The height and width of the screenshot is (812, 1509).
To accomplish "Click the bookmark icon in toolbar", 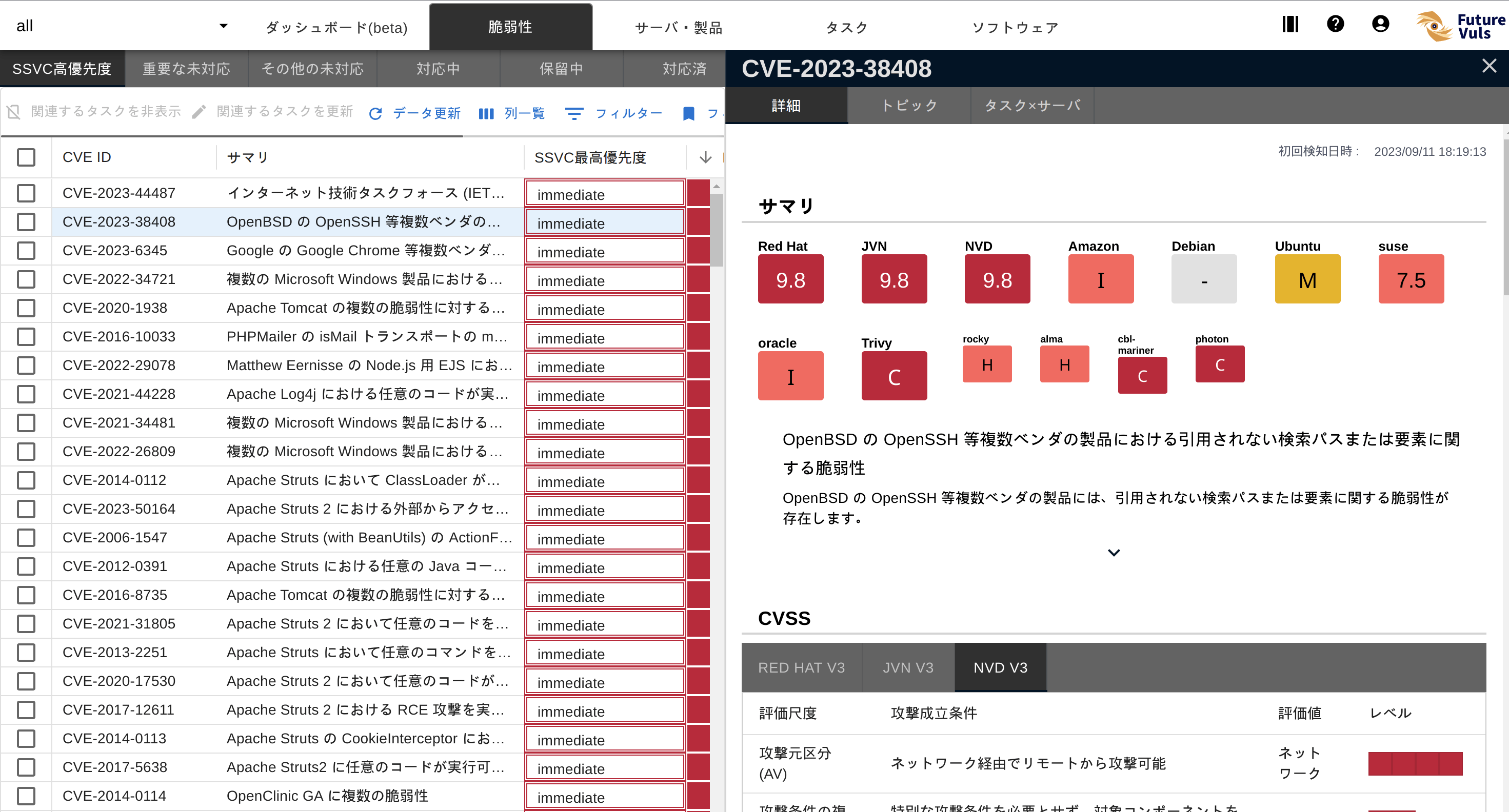I will (x=689, y=114).
